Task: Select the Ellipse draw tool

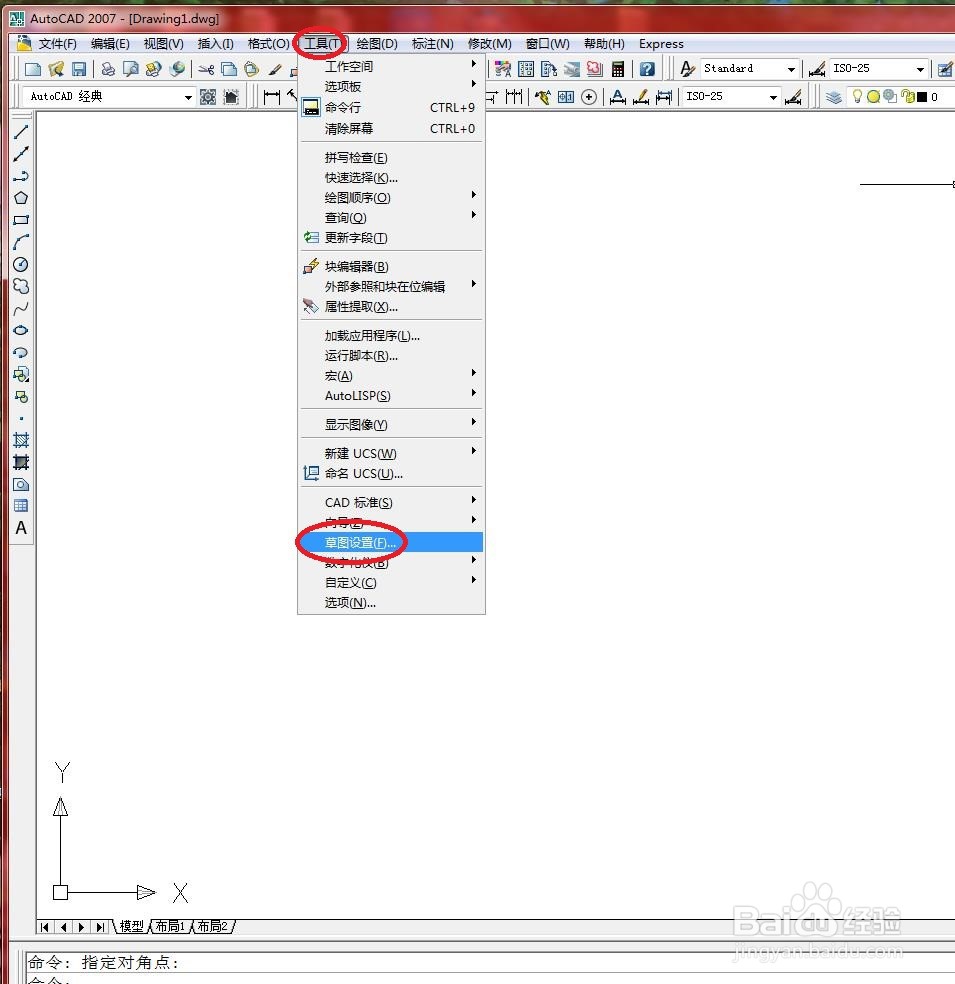Action: tap(21, 330)
